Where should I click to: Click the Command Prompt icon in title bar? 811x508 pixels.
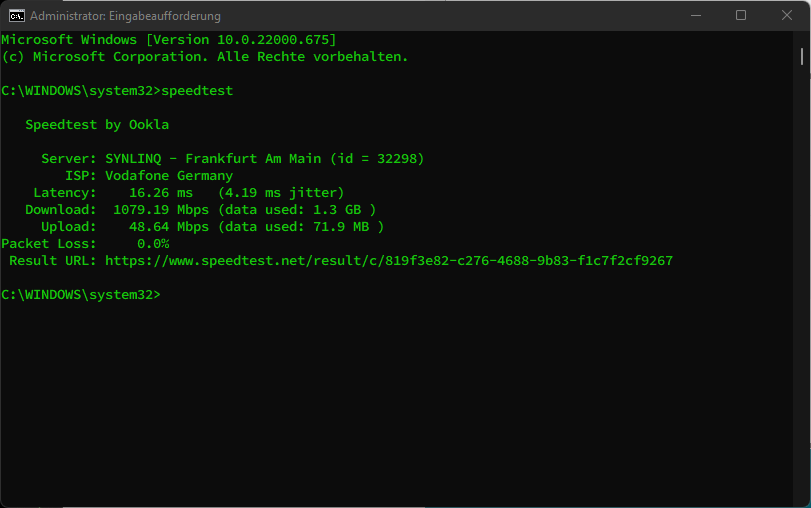click(16, 16)
